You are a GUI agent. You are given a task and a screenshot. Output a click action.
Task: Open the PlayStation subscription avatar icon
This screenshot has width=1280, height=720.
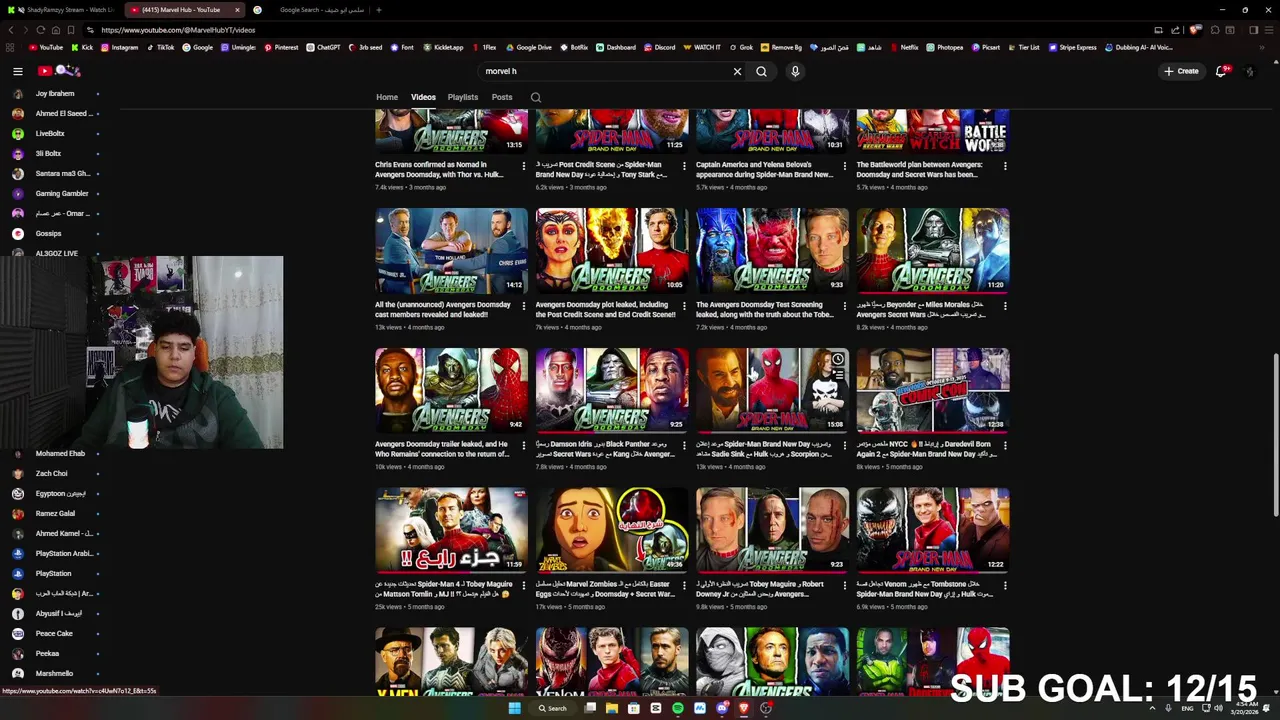pyautogui.click(x=18, y=573)
